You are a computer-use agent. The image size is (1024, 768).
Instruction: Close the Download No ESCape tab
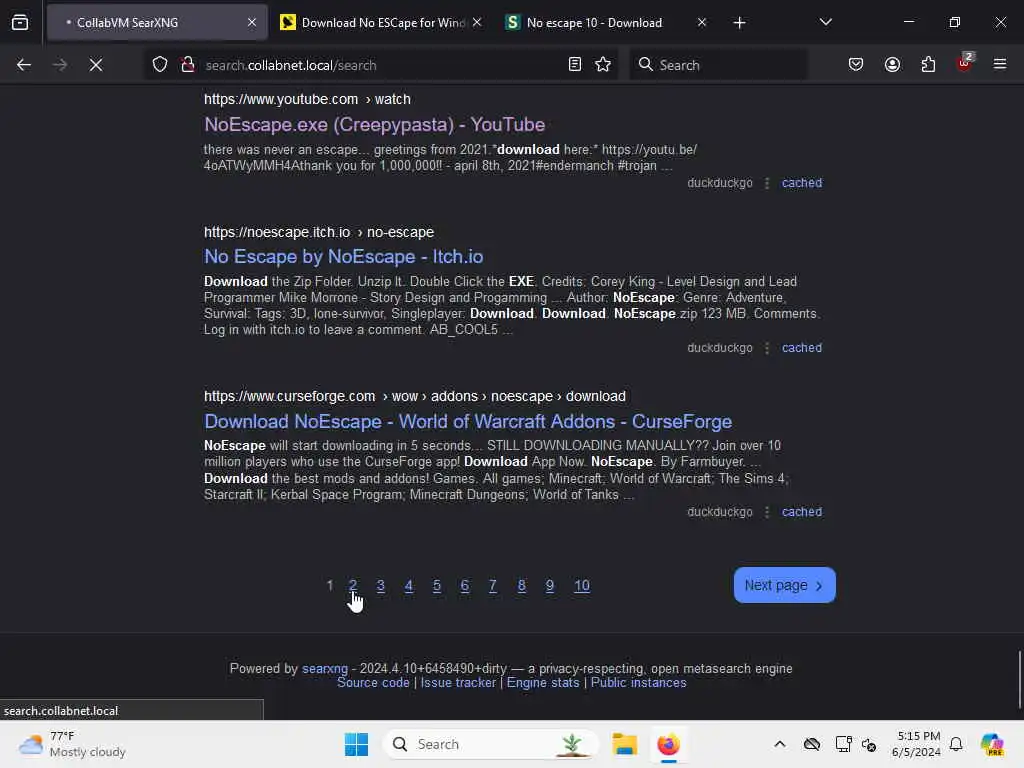point(477,23)
